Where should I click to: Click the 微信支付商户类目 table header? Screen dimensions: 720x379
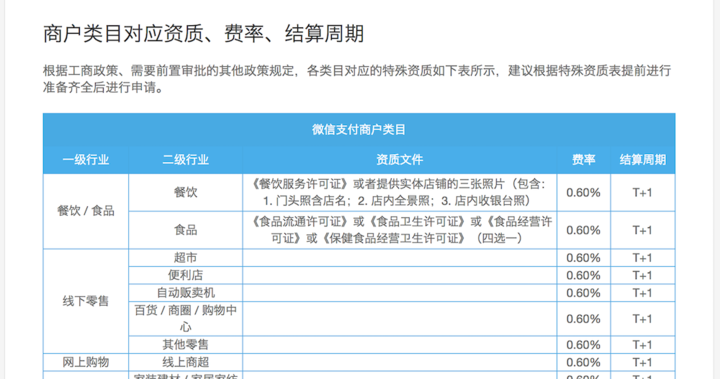[x=359, y=130]
